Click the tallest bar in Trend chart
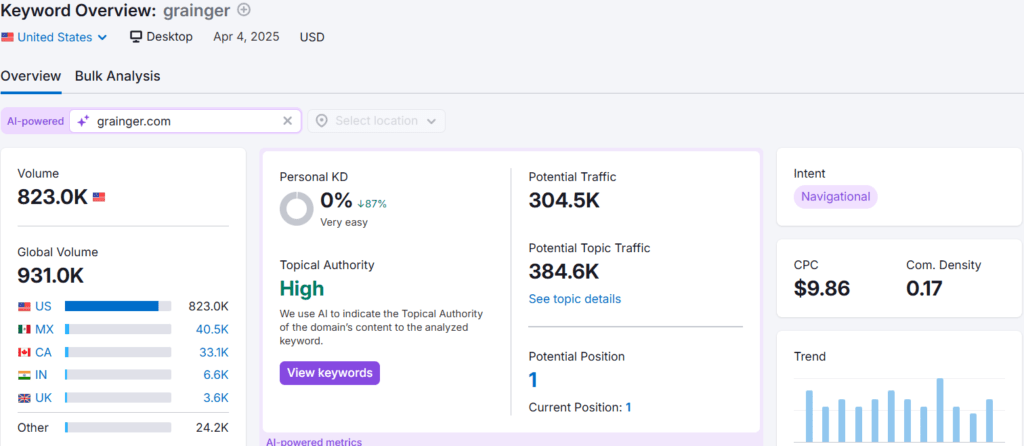This screenshot has height=446, width=1024. click(940, 409)
